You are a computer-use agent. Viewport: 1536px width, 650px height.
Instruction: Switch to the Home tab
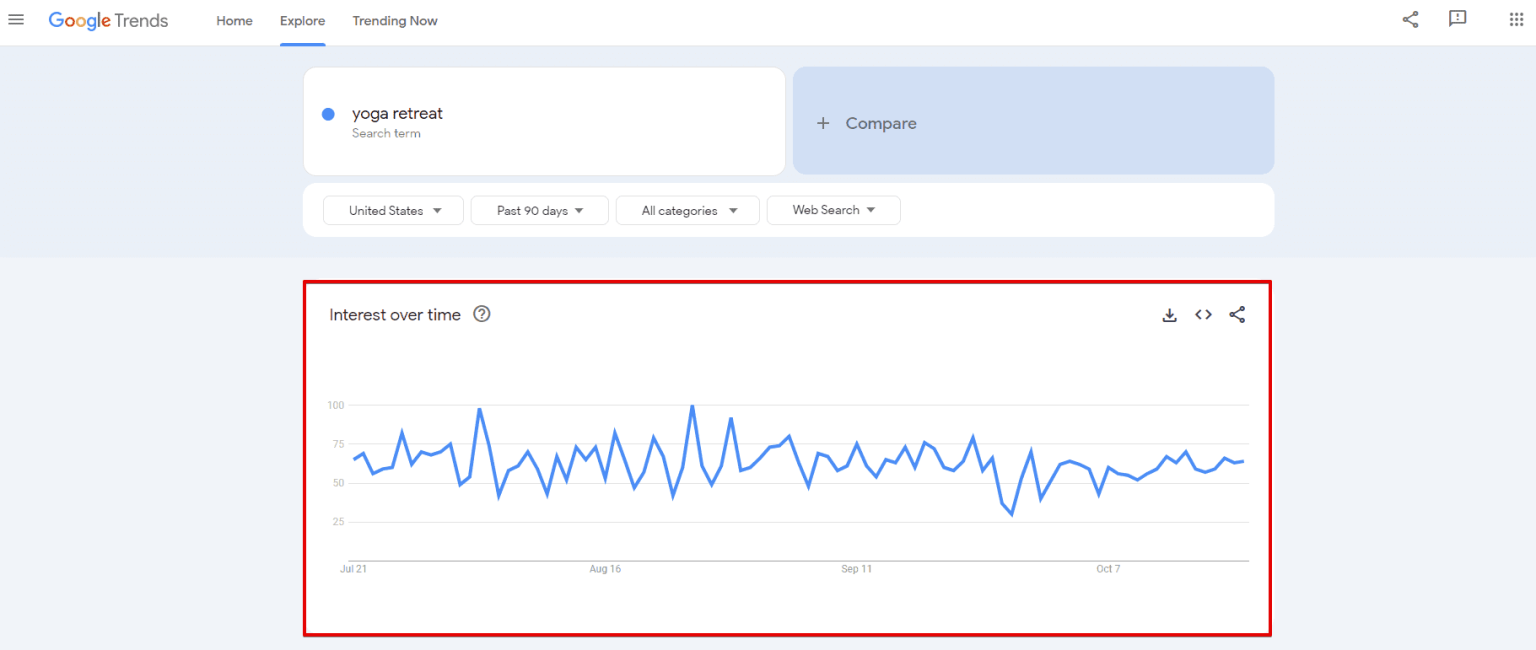point(234,20)
